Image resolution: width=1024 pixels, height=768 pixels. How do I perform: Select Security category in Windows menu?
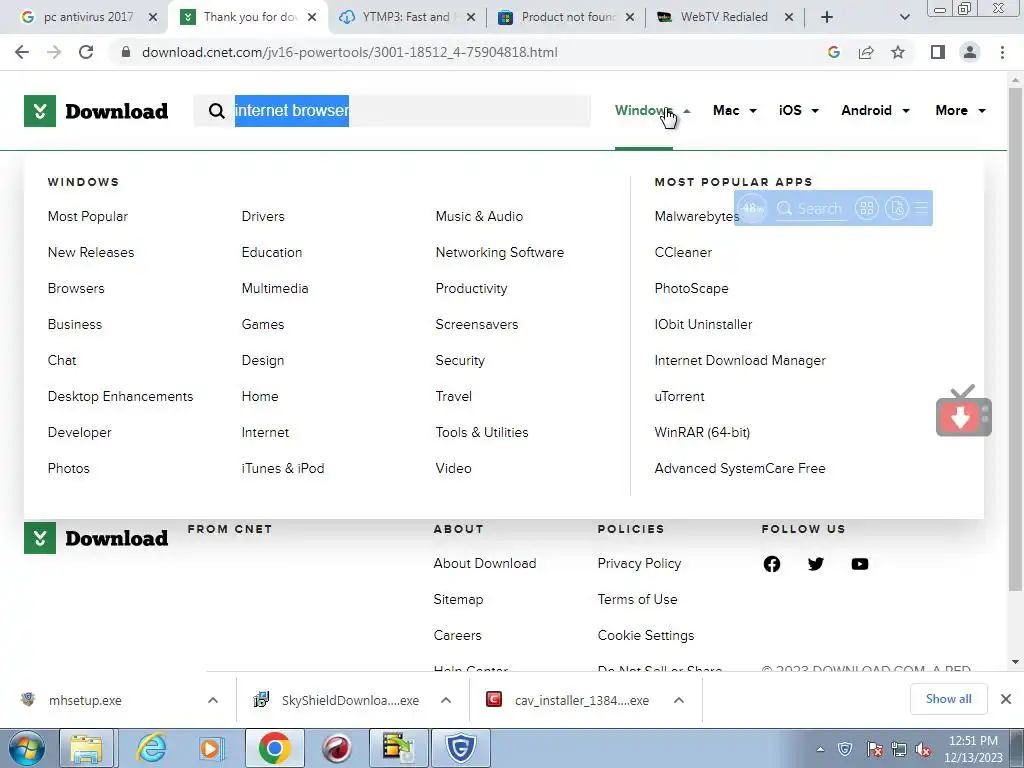click(x=460, y=360)
